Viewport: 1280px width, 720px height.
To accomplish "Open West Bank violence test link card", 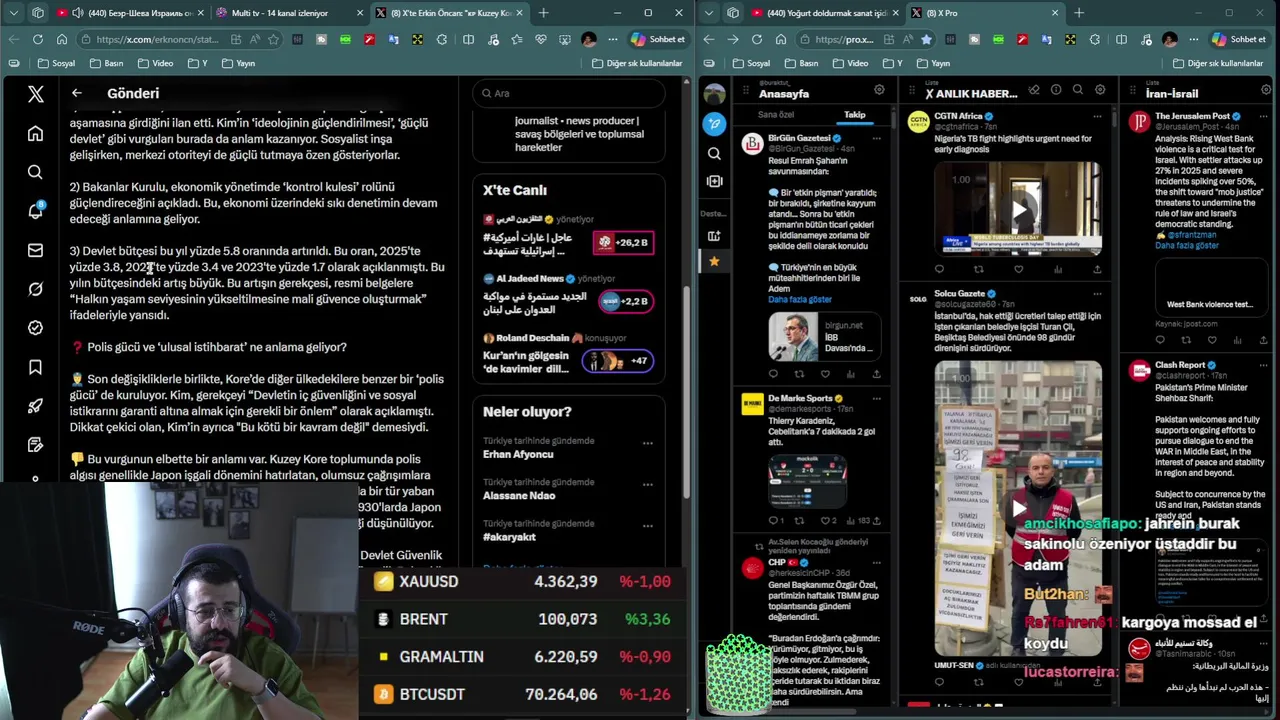I will (x=1211, y=286).
